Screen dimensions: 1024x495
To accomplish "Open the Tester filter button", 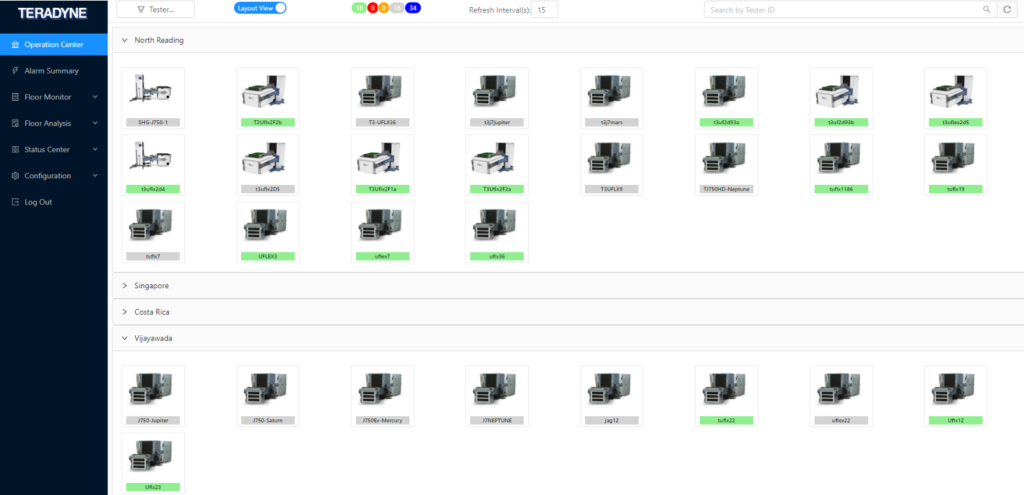I will [x=155, y=9].
